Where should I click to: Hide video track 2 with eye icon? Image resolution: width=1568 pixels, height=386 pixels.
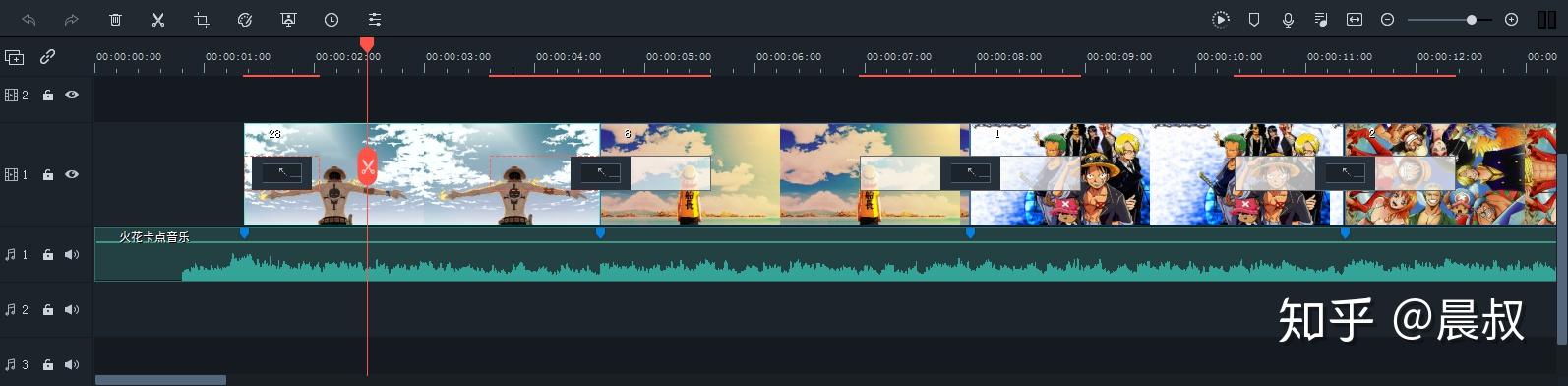click(72, 96)
